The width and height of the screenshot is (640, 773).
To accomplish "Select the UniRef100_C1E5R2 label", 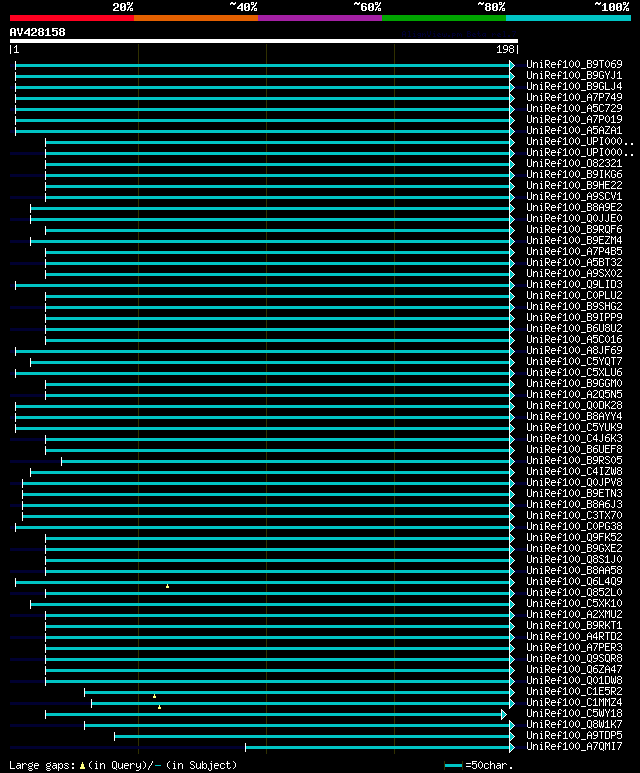I will click(574, 692).
